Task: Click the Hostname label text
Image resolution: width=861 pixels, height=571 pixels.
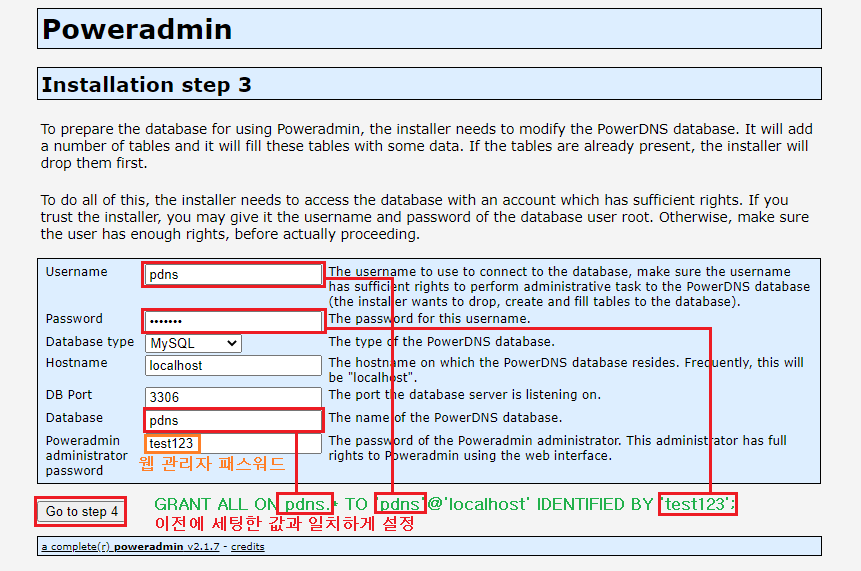Action: [76, 363]
